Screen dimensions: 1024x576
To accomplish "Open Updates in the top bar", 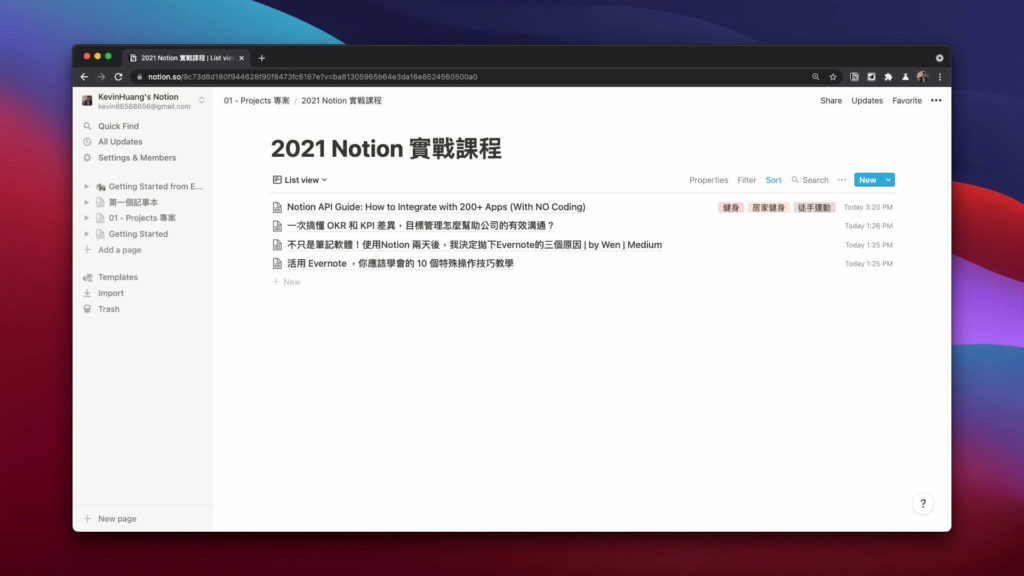I will click(x=867, y=101).
